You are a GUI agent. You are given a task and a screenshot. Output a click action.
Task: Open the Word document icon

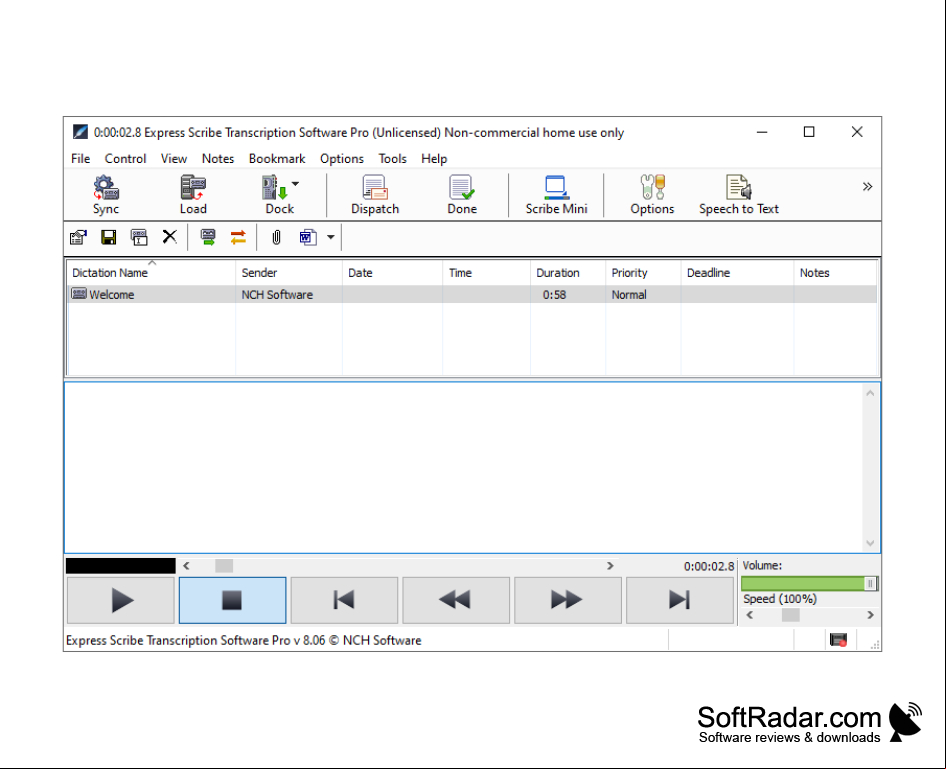click(x=308, y=237)
